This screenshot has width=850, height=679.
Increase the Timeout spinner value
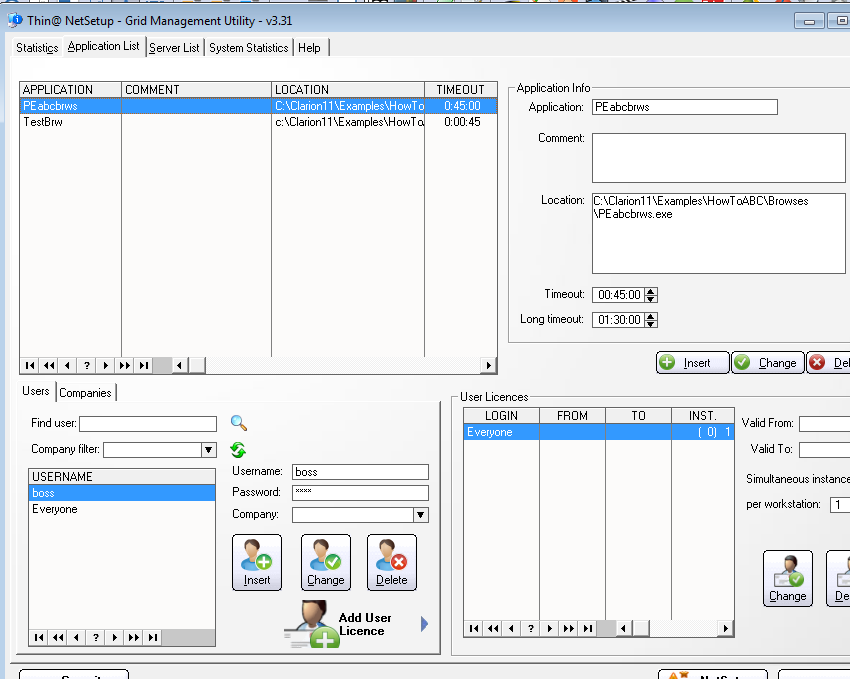pyautogui.click(x=651, y=291)
